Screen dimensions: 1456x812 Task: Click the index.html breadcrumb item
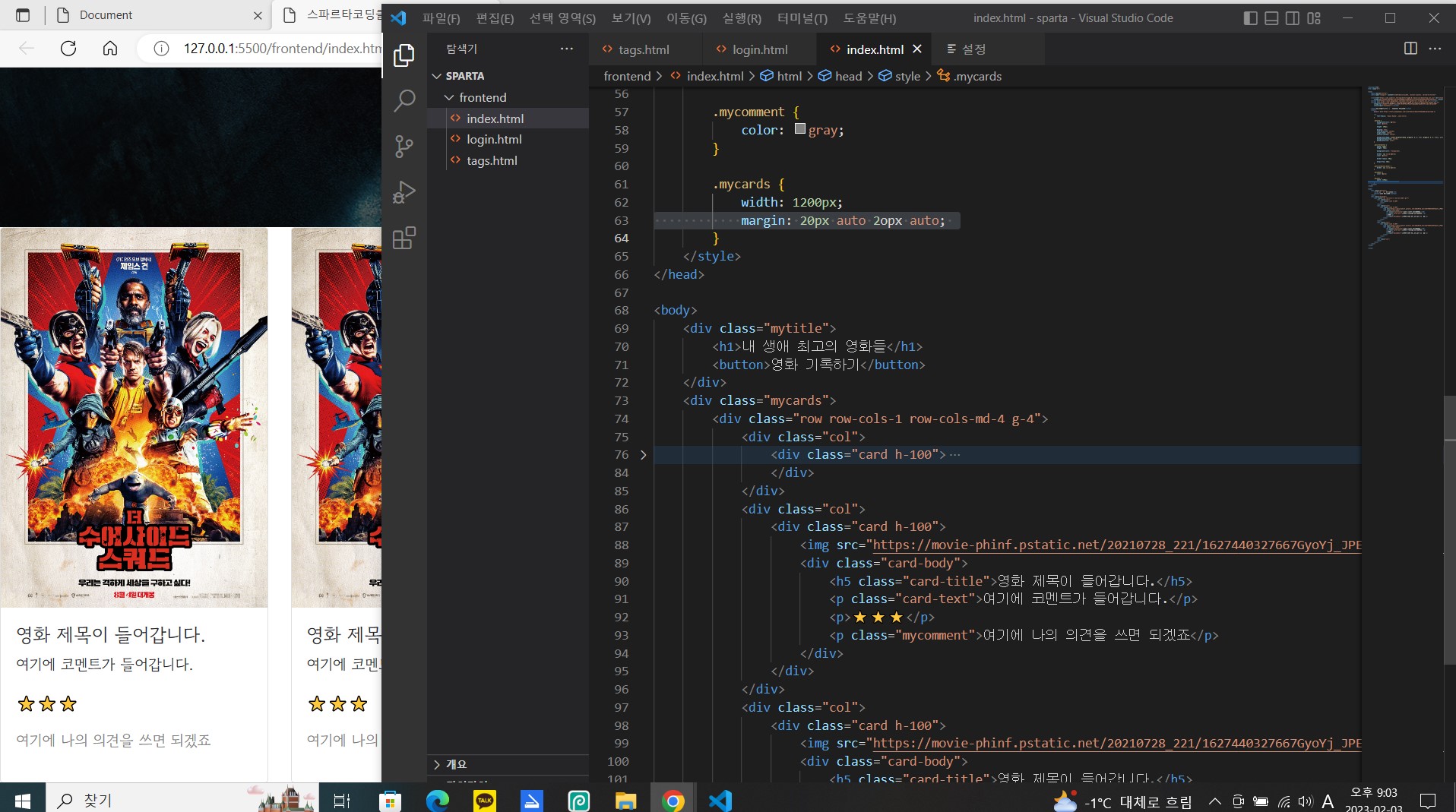click(707, 76)
